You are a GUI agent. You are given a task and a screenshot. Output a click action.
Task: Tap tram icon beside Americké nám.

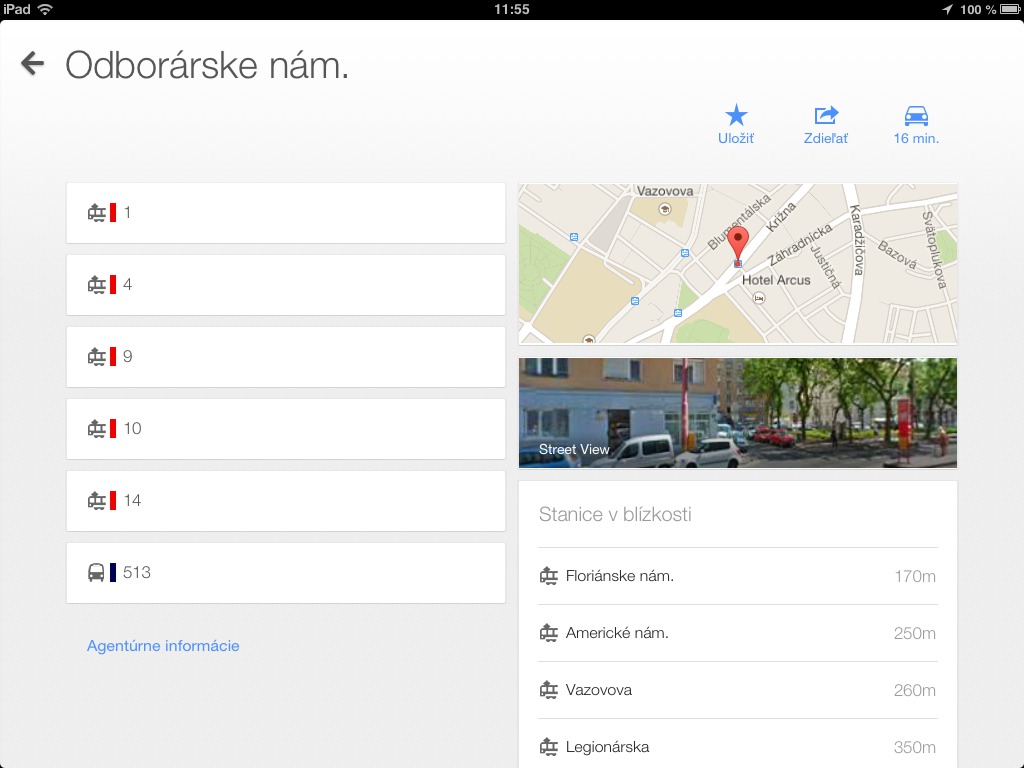point(549,633)
